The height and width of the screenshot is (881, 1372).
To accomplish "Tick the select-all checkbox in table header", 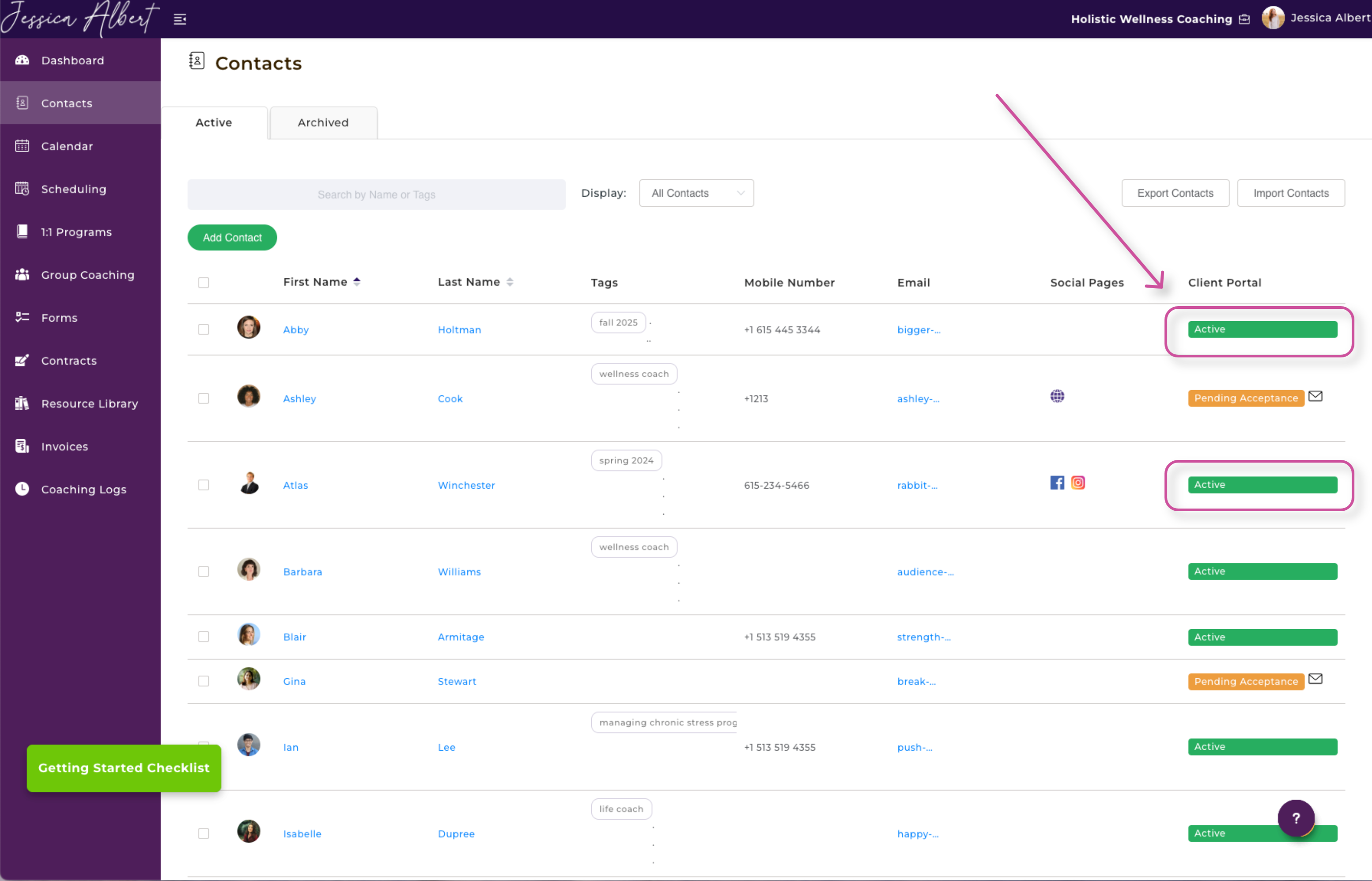I will click(x=204, y=283).
